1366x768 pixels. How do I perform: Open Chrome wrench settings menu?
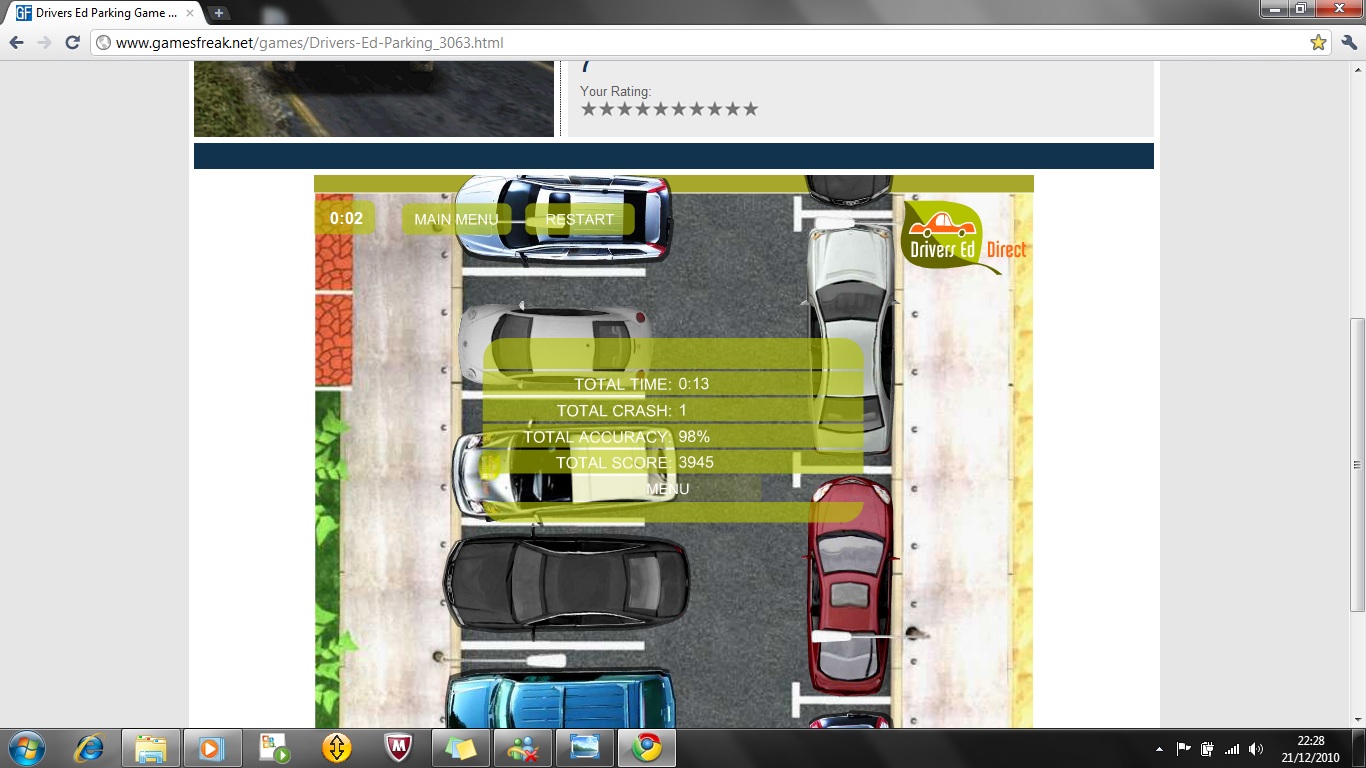point(1349,43)
